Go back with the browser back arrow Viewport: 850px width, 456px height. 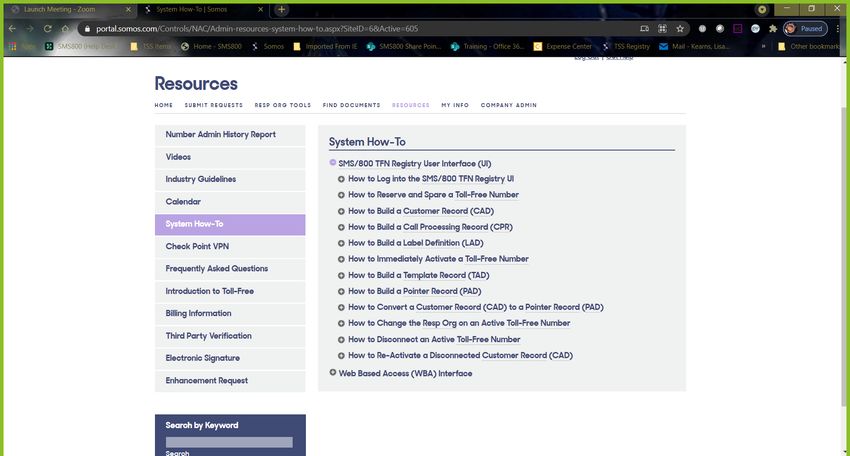coord(12,29)
